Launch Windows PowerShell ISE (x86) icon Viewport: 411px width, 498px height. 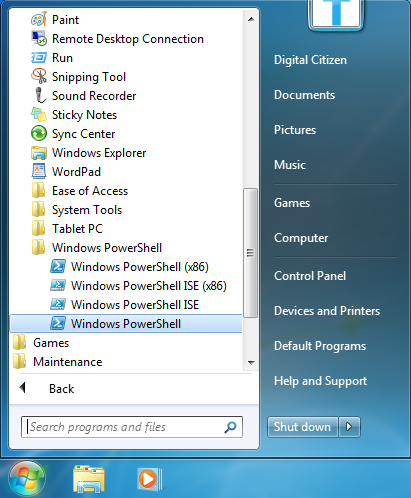click(58, 286)
